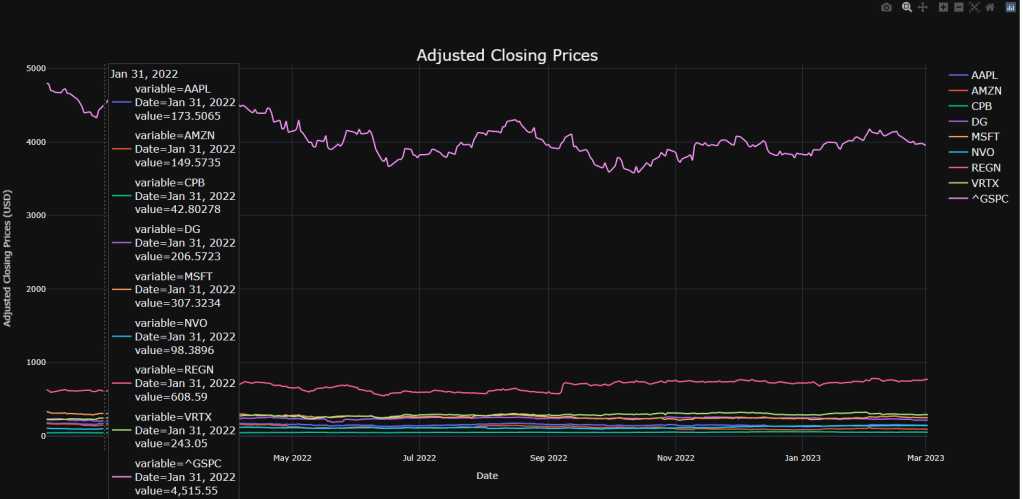Viewport: 1023px width, 499px height.
Task: Download plot as PNG camera icon
Action: click(x=886, y=7)
